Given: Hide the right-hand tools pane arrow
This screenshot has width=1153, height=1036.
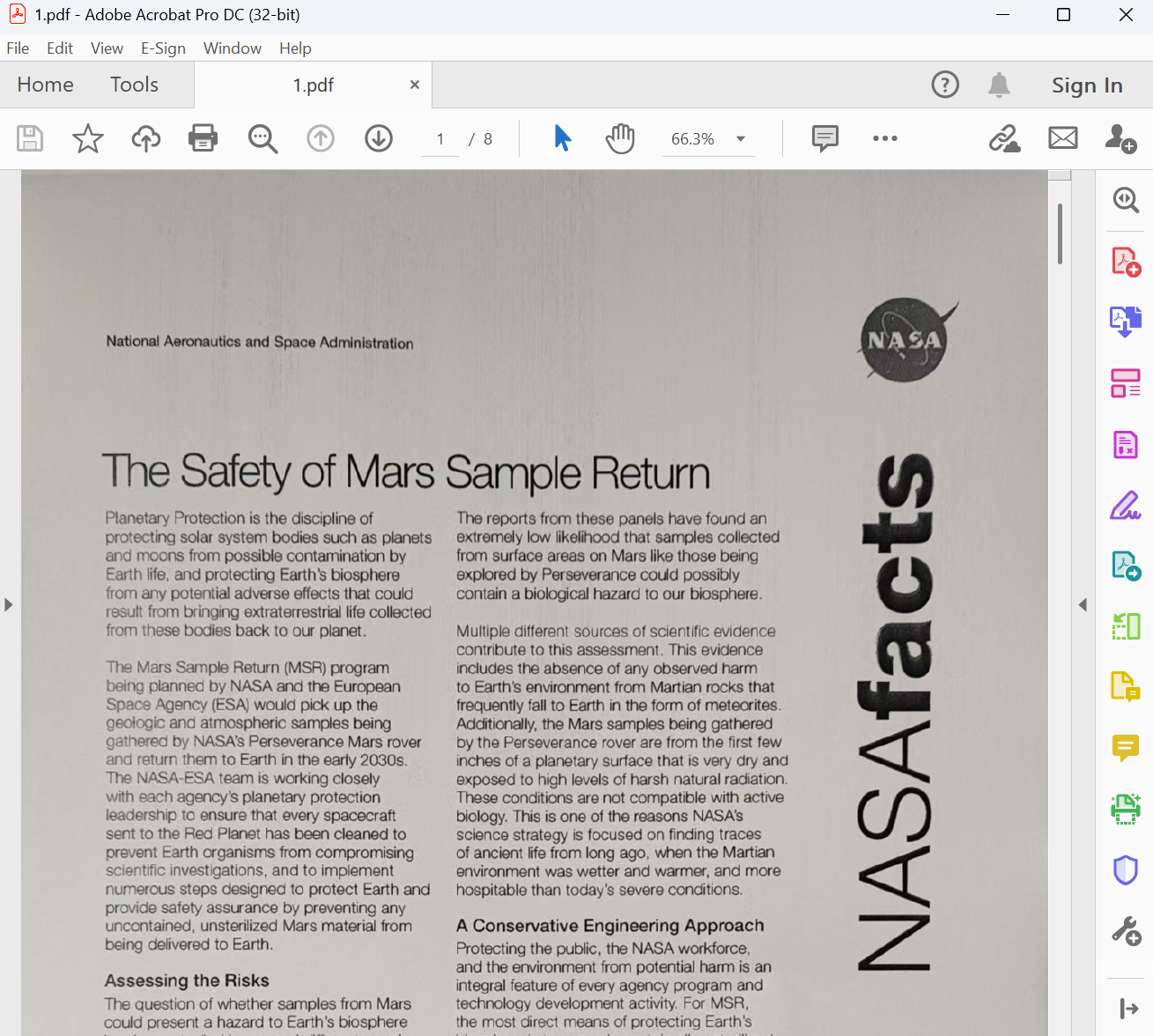Looking at the screenshot, I should [x=1083, y=604].
